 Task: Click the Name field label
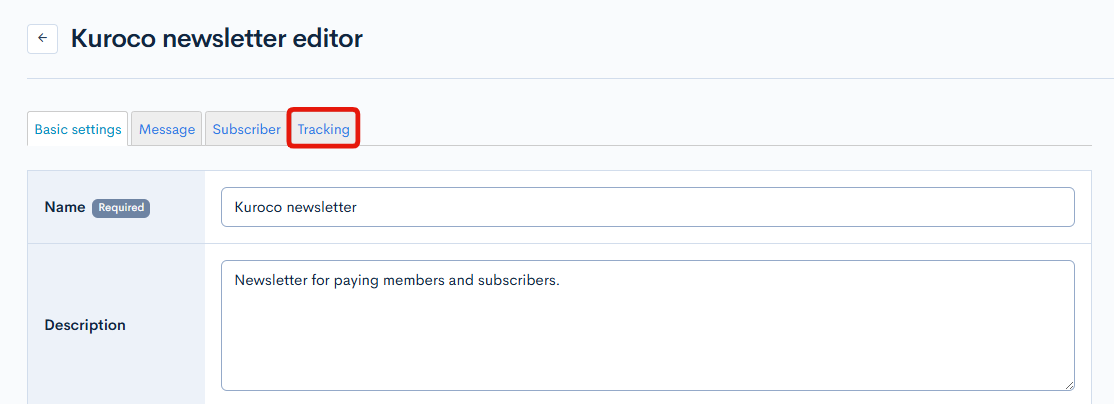[64, 208]
